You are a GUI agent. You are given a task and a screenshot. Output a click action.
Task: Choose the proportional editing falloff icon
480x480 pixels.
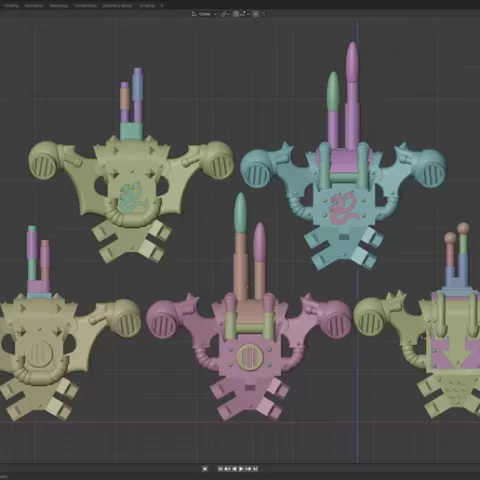[263, 14]
